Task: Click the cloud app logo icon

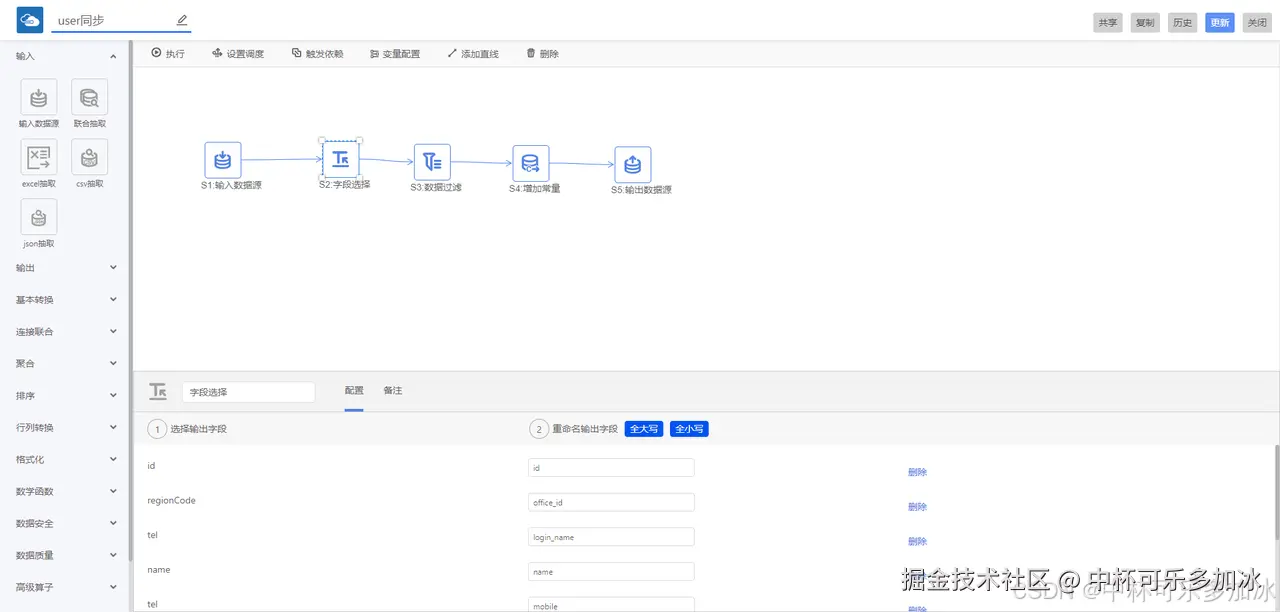Action: point(30,20)
